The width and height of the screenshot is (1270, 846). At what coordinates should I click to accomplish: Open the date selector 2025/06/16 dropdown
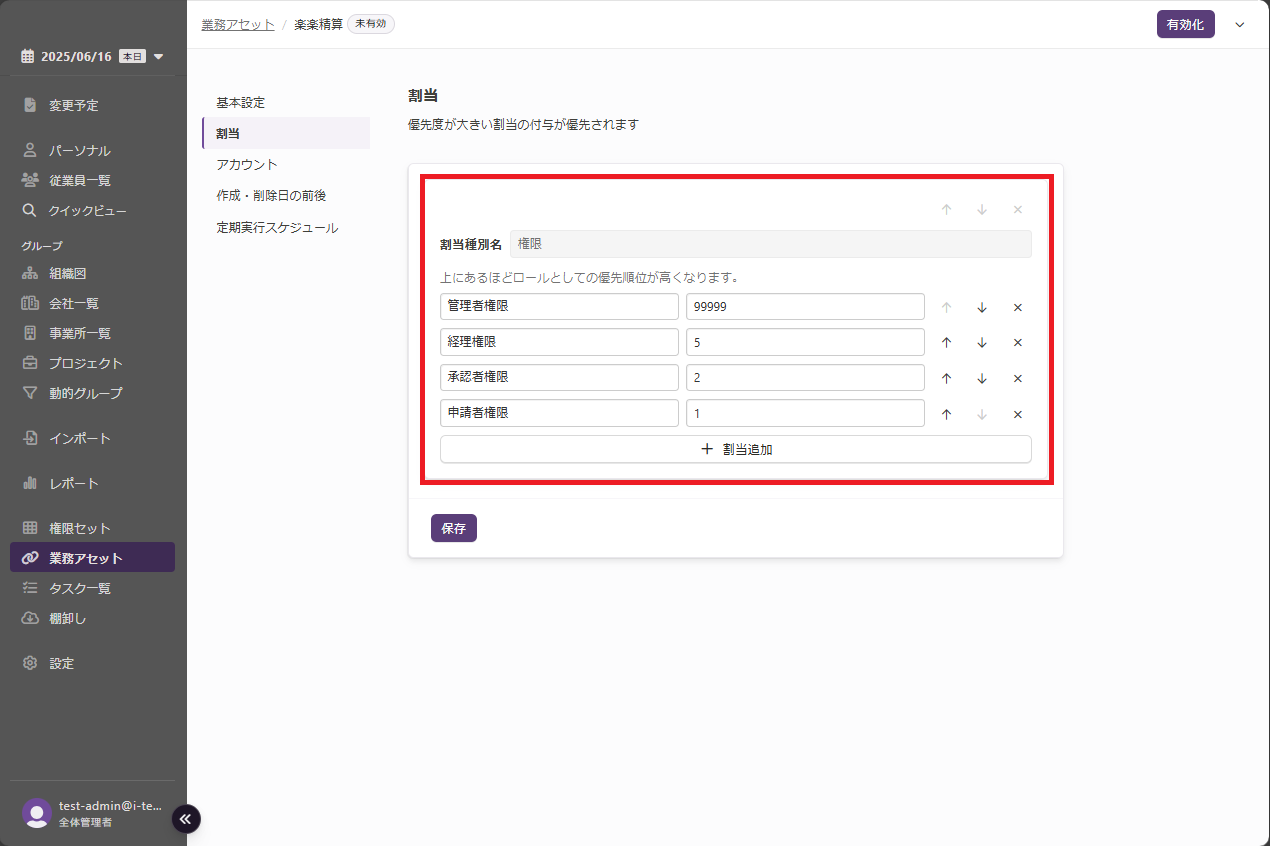tap(92, 57)
